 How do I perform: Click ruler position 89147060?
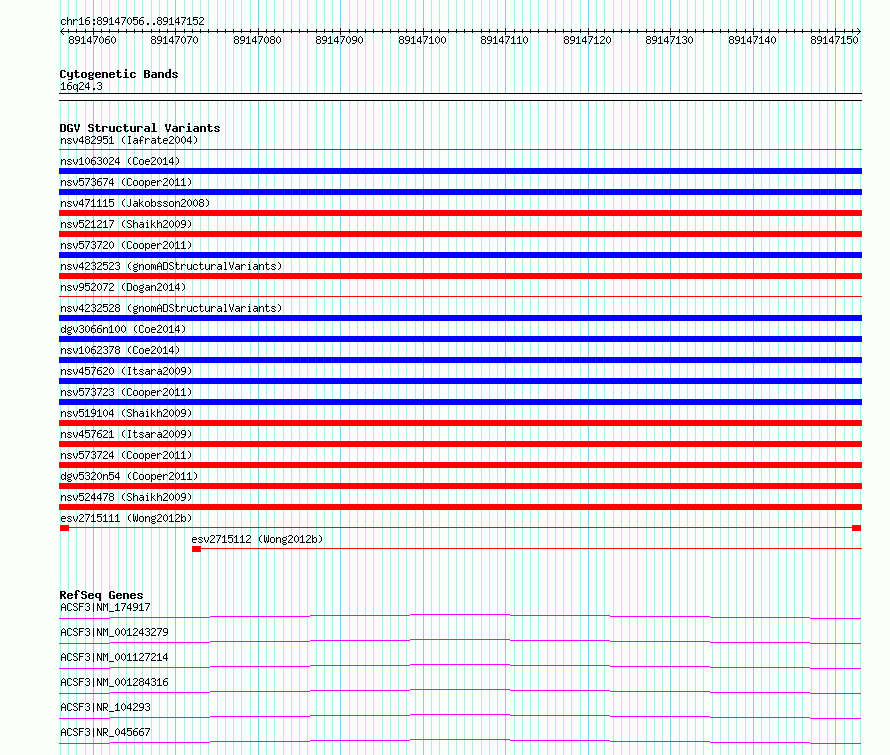pos(92,40)
